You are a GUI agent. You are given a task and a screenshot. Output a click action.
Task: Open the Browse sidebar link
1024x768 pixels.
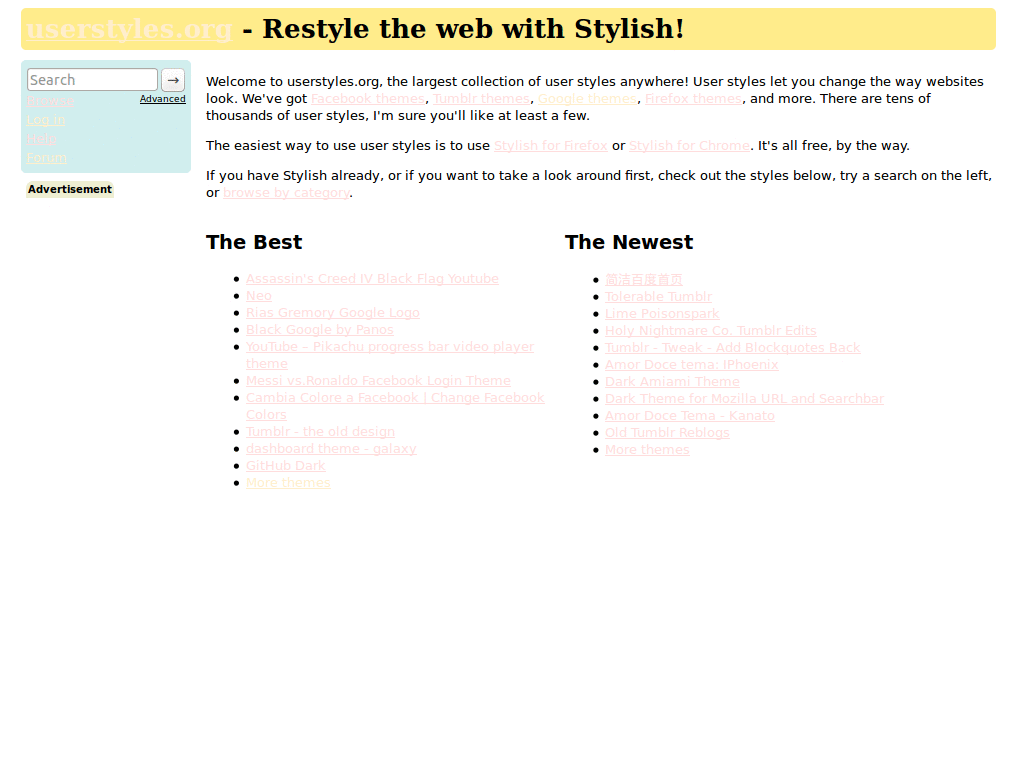tap(50, 101)
